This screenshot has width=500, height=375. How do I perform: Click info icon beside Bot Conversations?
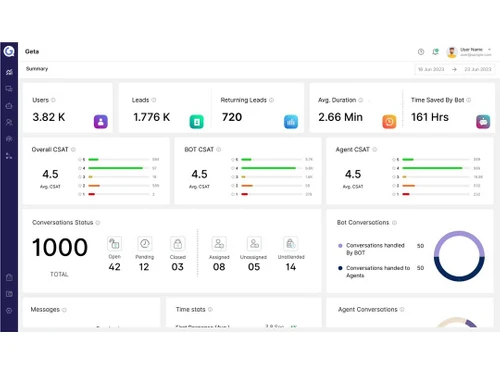tap(394, 223)
